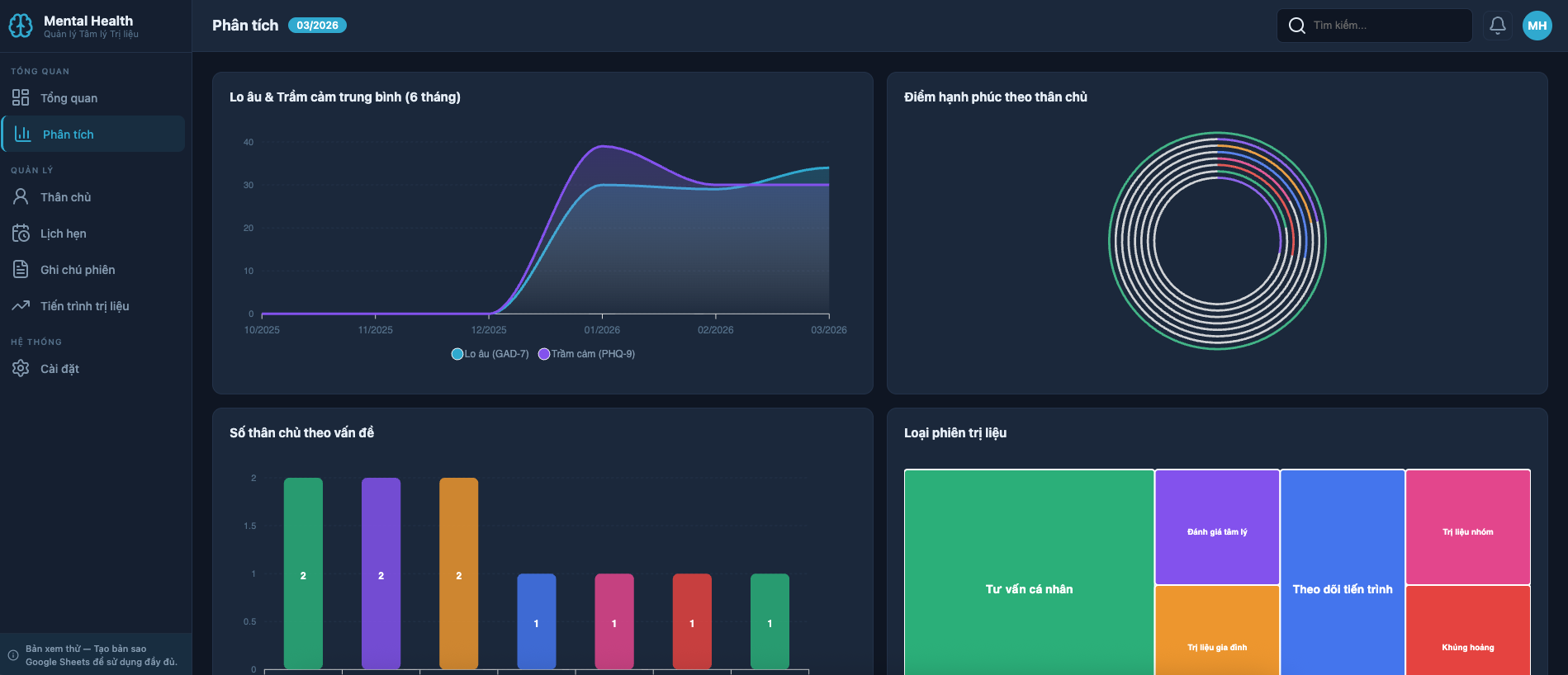Click the Tổng quan dashboard grid icon

(x=21, y=97)
